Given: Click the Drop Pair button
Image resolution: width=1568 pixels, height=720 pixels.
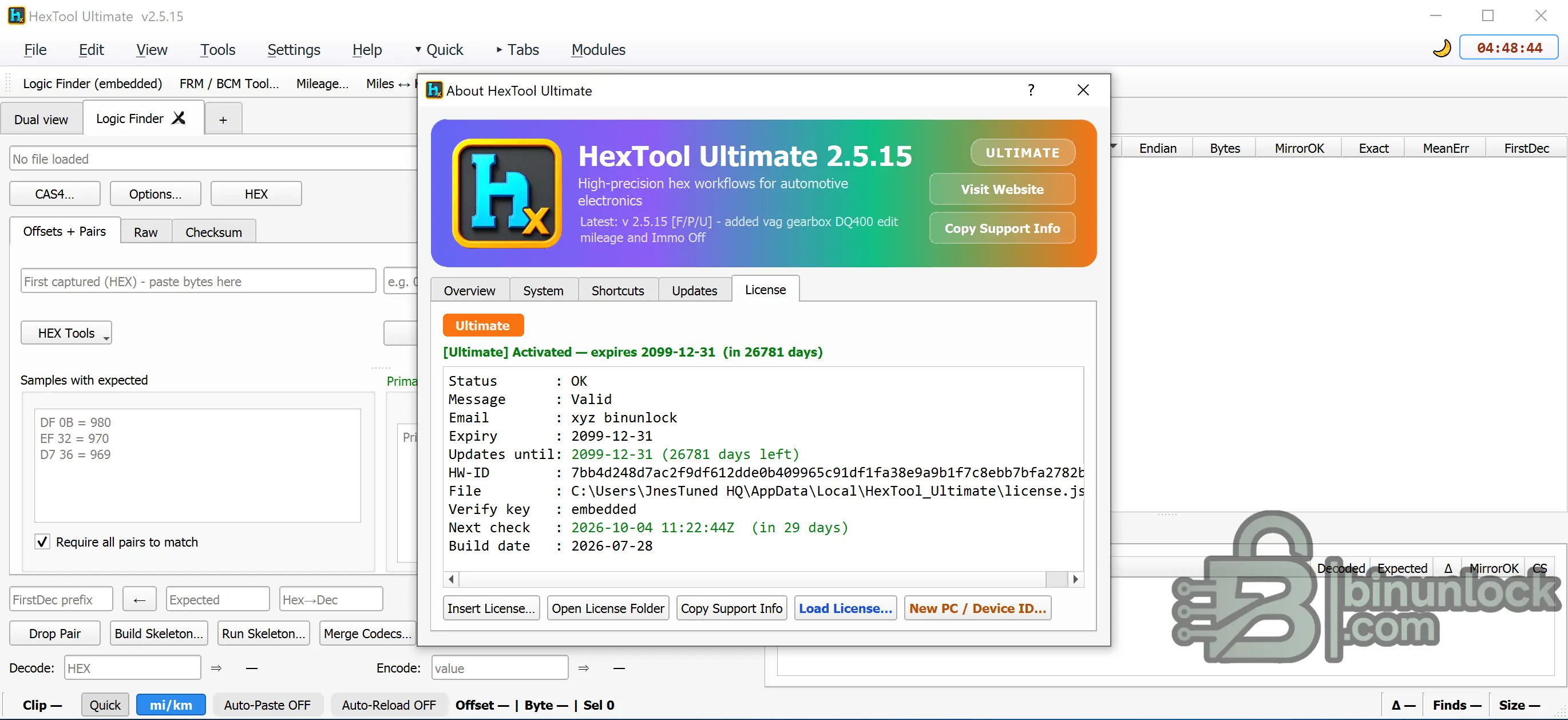Looking at the screenshot, I should click(x=55, y=633).
